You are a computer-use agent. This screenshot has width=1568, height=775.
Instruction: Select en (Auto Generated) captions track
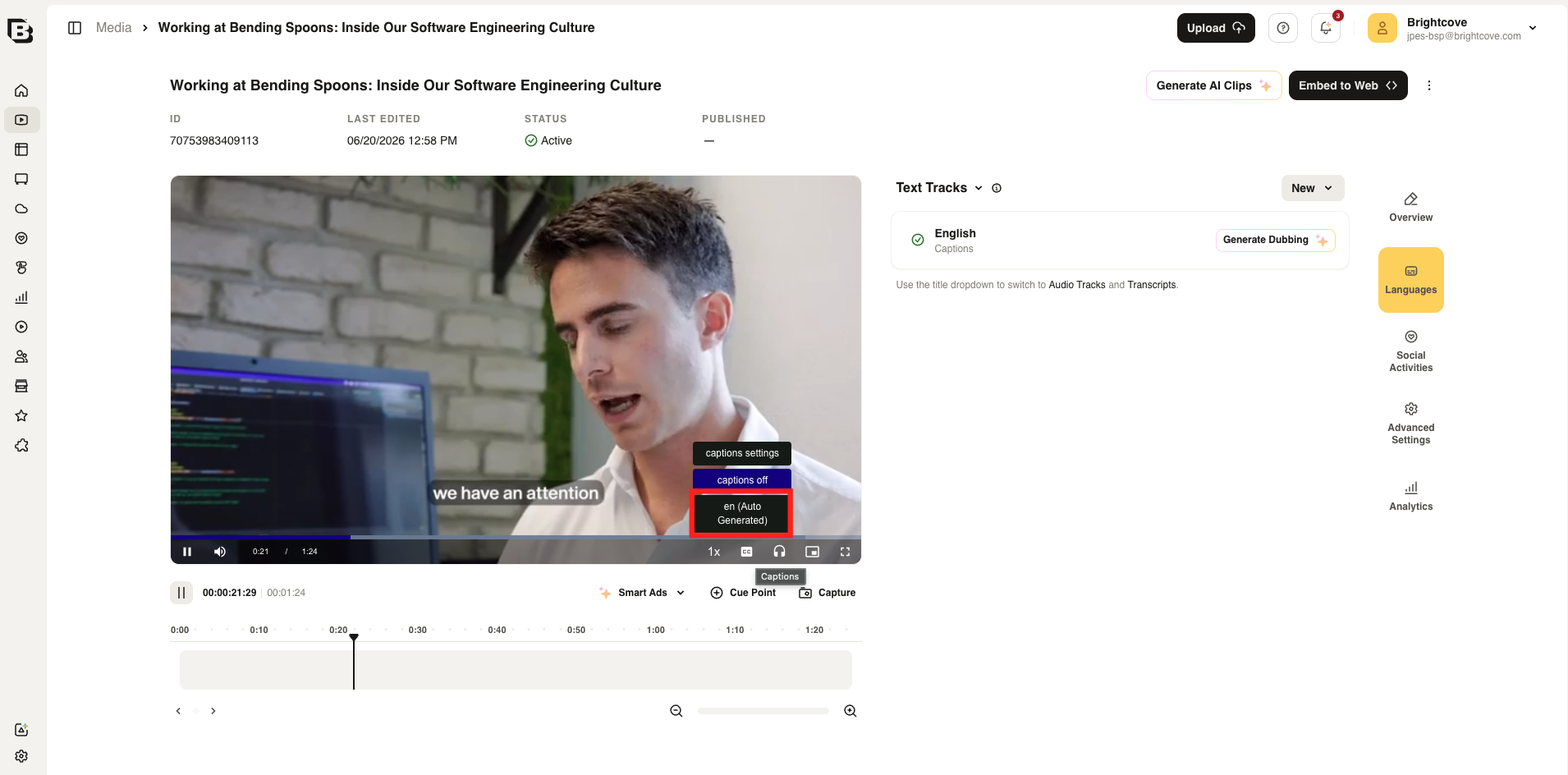742,513
